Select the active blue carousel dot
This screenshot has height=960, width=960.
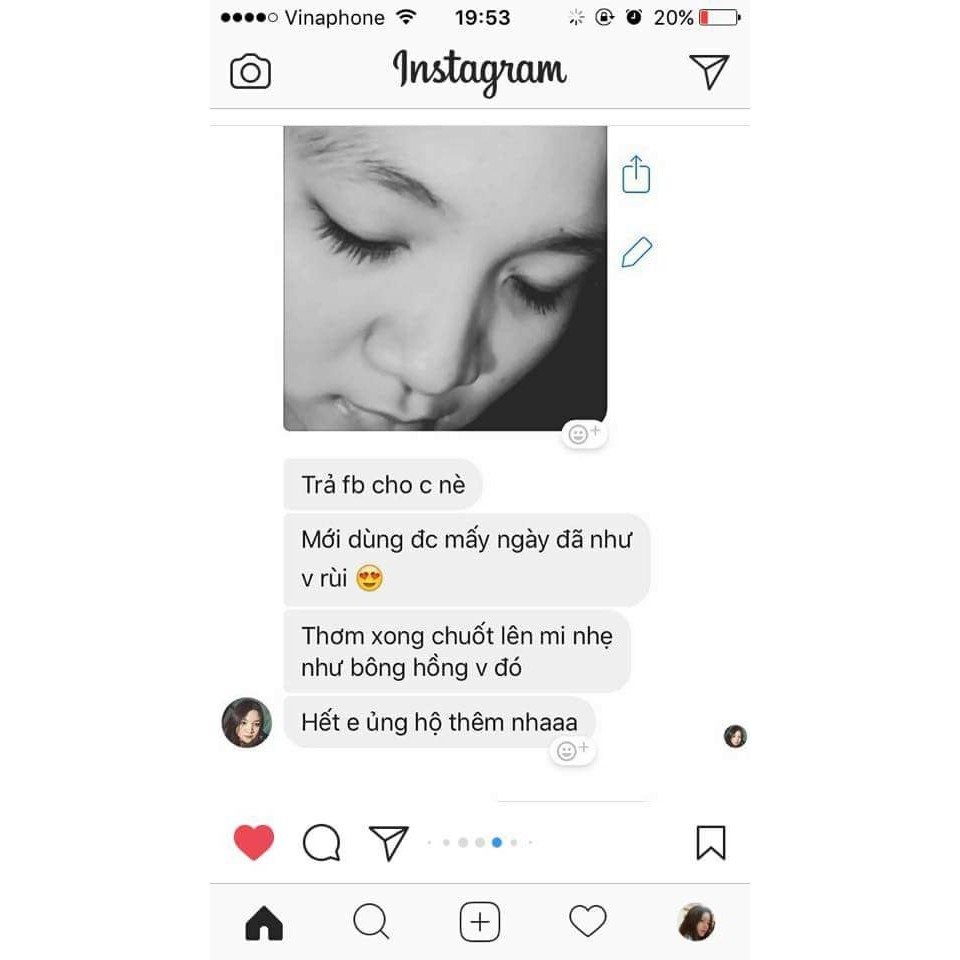tap(497, 842)
